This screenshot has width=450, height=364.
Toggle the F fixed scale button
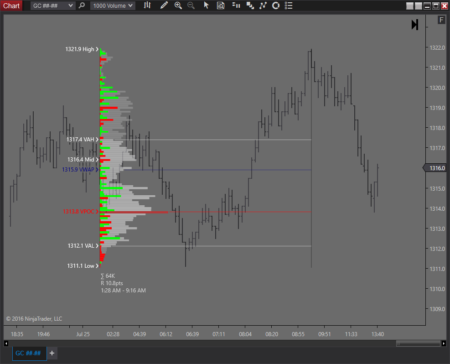tap(441, 20)
